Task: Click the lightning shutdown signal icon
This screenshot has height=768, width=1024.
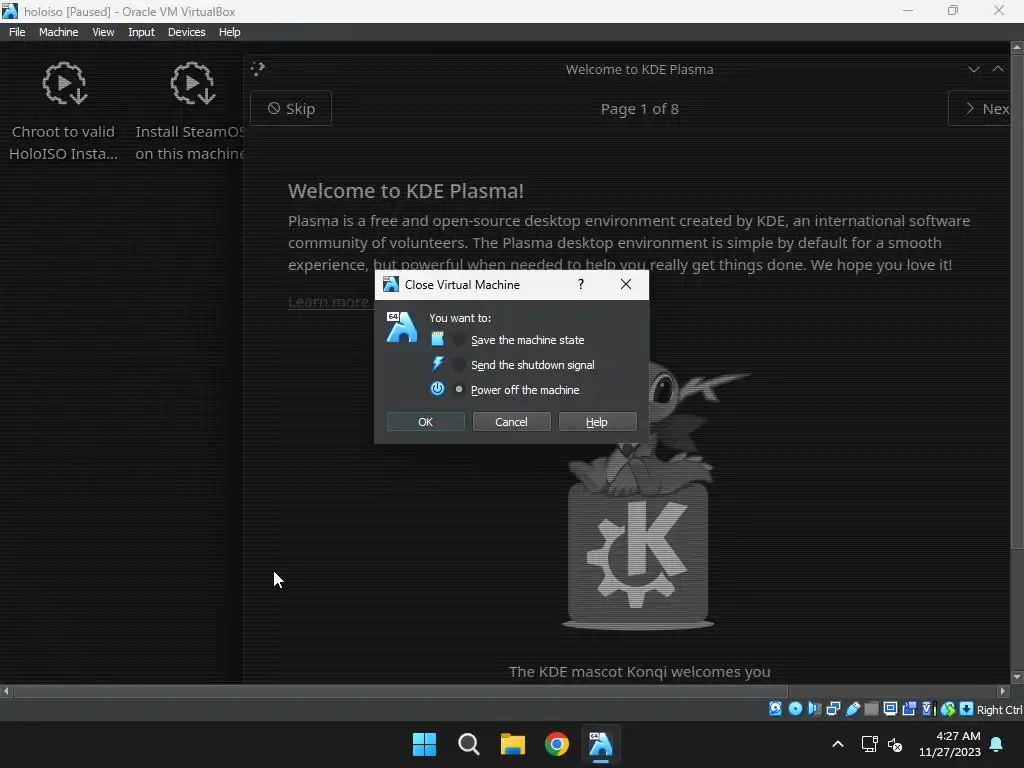Action: point(437,364)
